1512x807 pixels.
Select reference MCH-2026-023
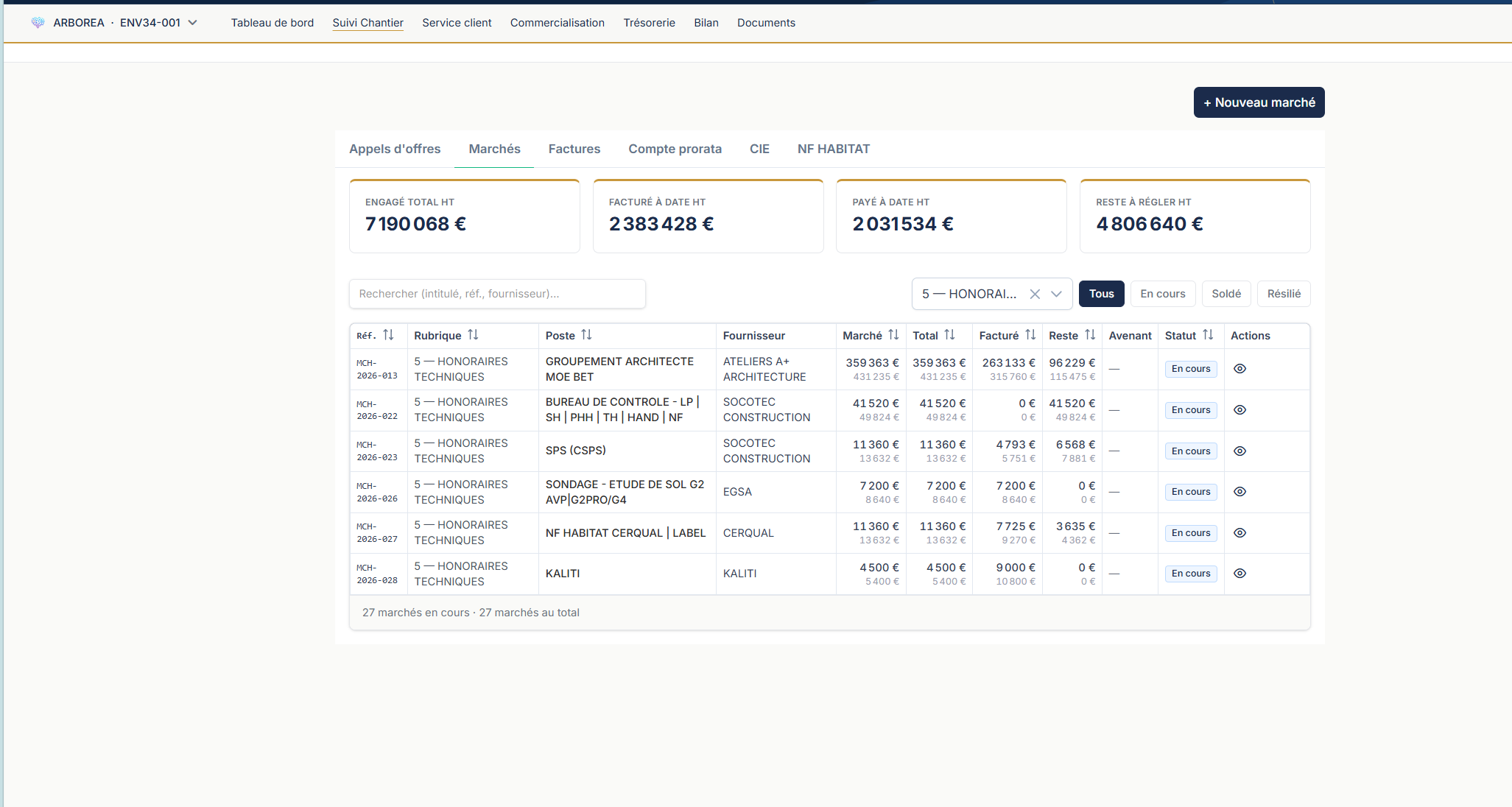377,451
